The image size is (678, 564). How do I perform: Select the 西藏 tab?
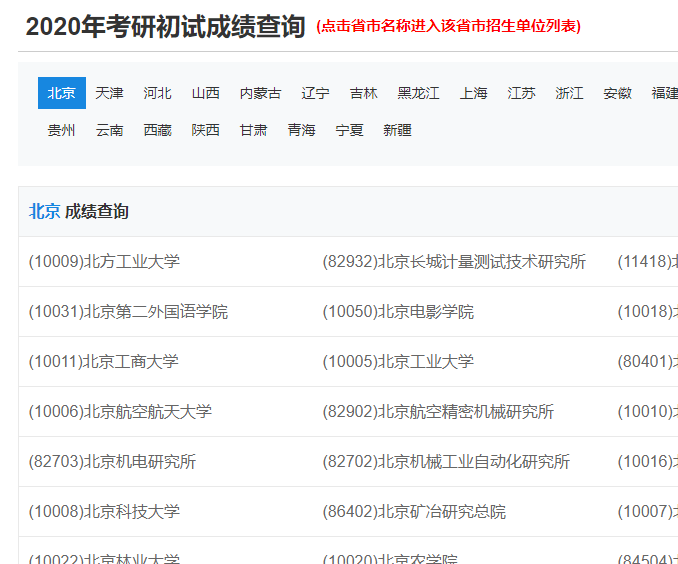coord(157,130)
